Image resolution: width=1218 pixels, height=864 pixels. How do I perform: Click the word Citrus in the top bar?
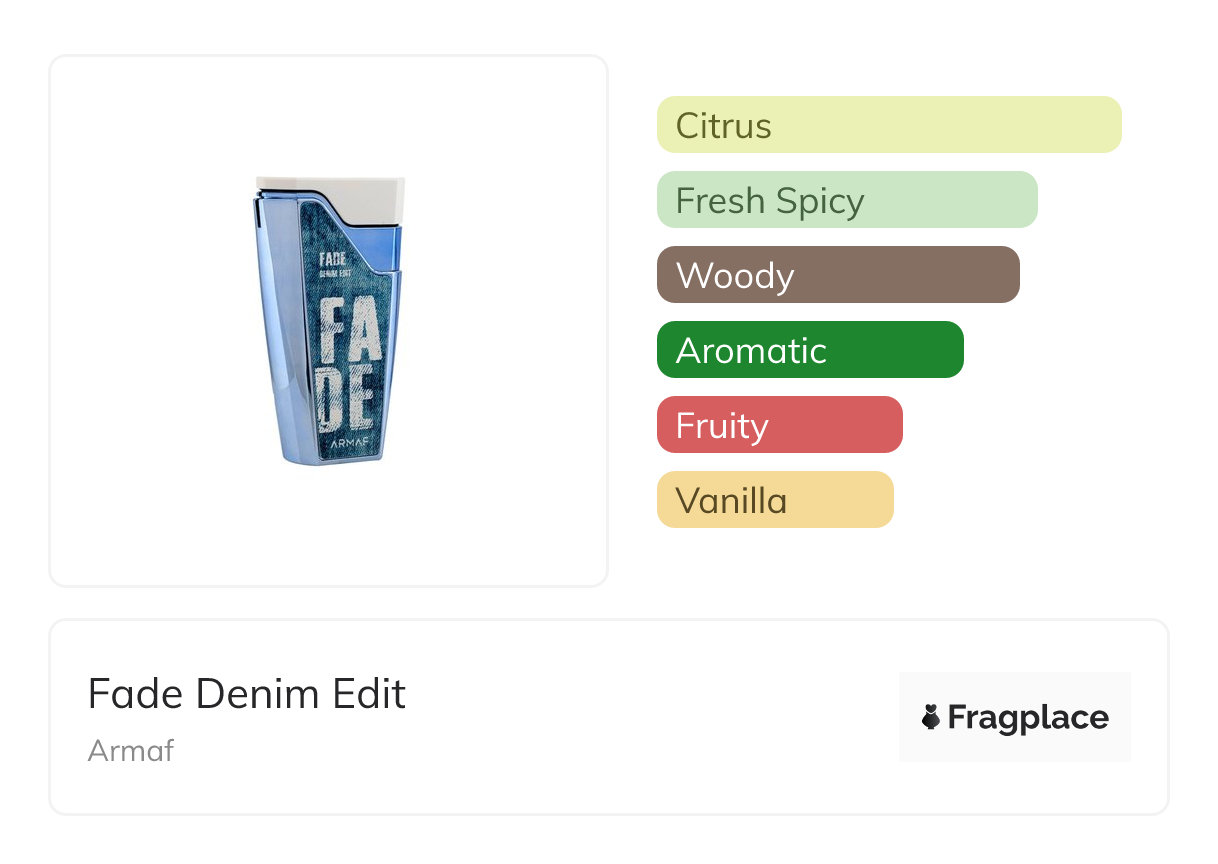724,126
